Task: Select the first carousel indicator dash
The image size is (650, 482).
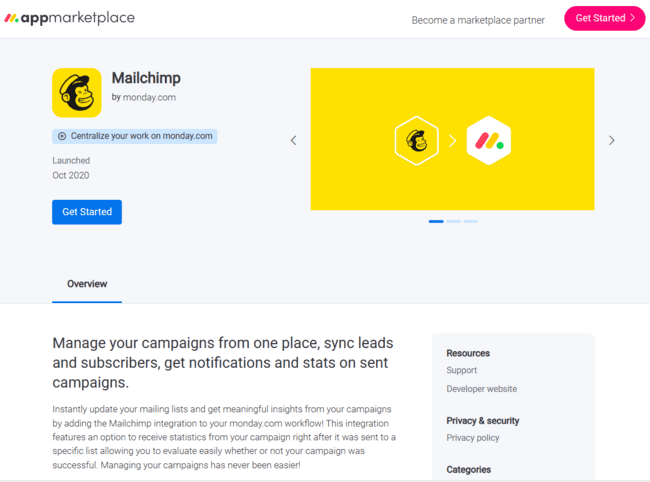Action: [x=436, y=221]
